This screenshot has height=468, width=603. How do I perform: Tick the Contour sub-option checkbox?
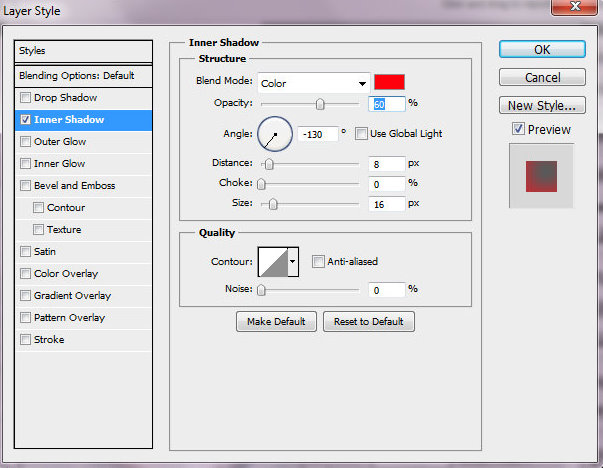(x=38, y=208)
